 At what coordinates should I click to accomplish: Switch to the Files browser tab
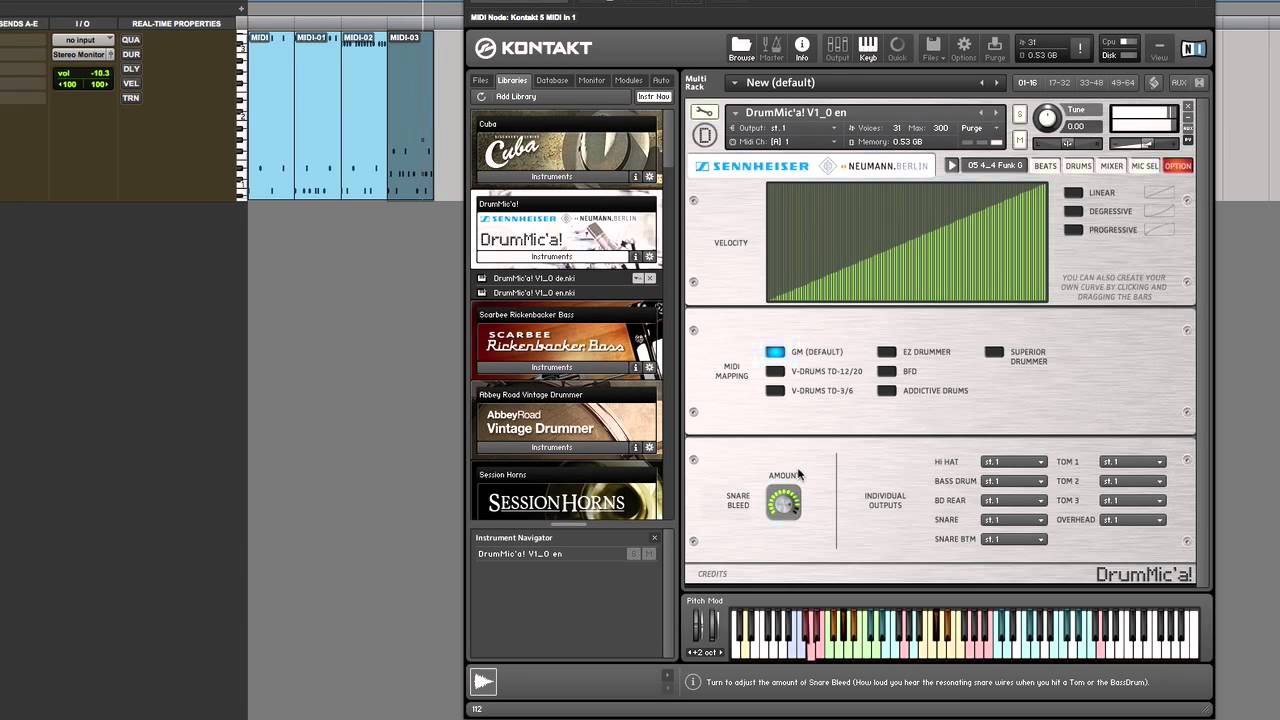click(481, 81)
